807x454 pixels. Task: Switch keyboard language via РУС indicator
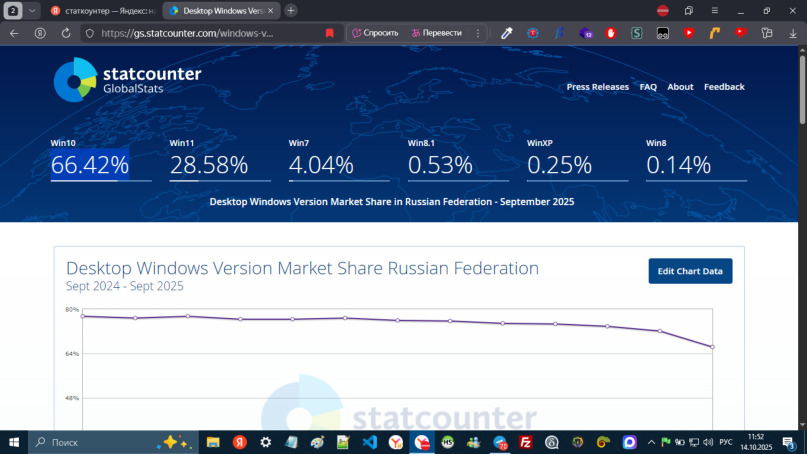726,442
